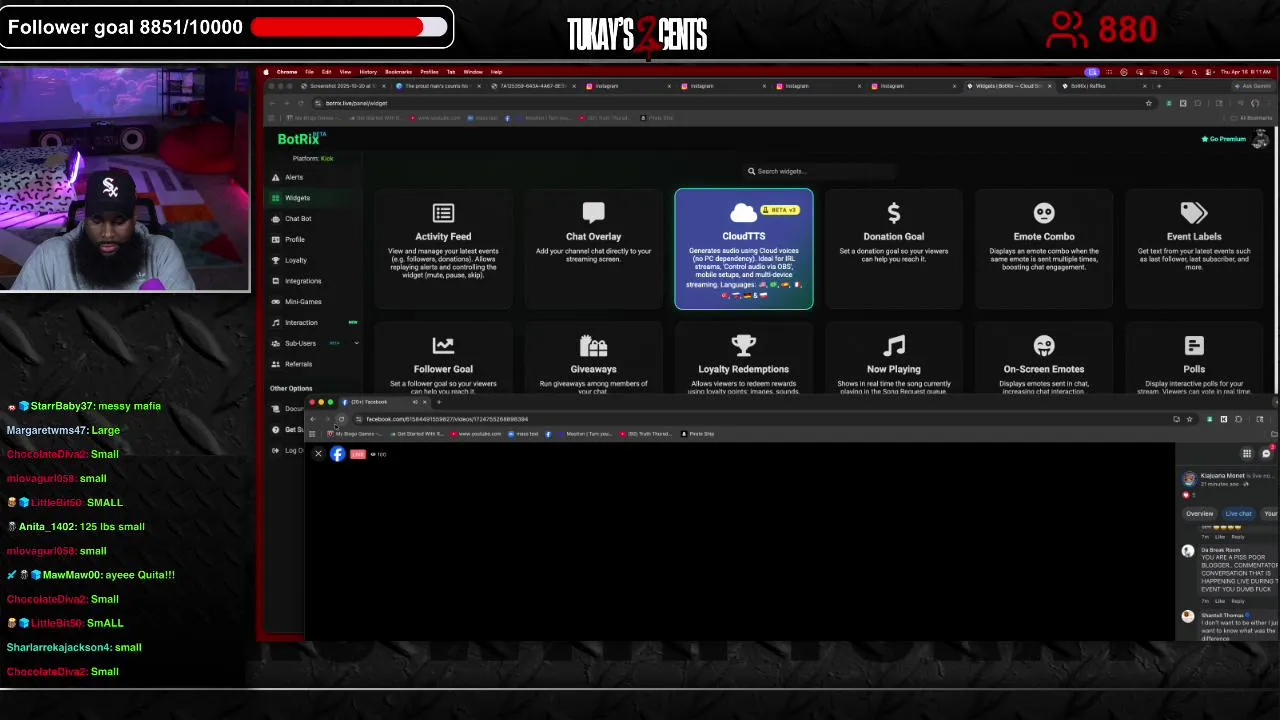
Task: Open the Activity Feed widget card
Action: point(443,249)
